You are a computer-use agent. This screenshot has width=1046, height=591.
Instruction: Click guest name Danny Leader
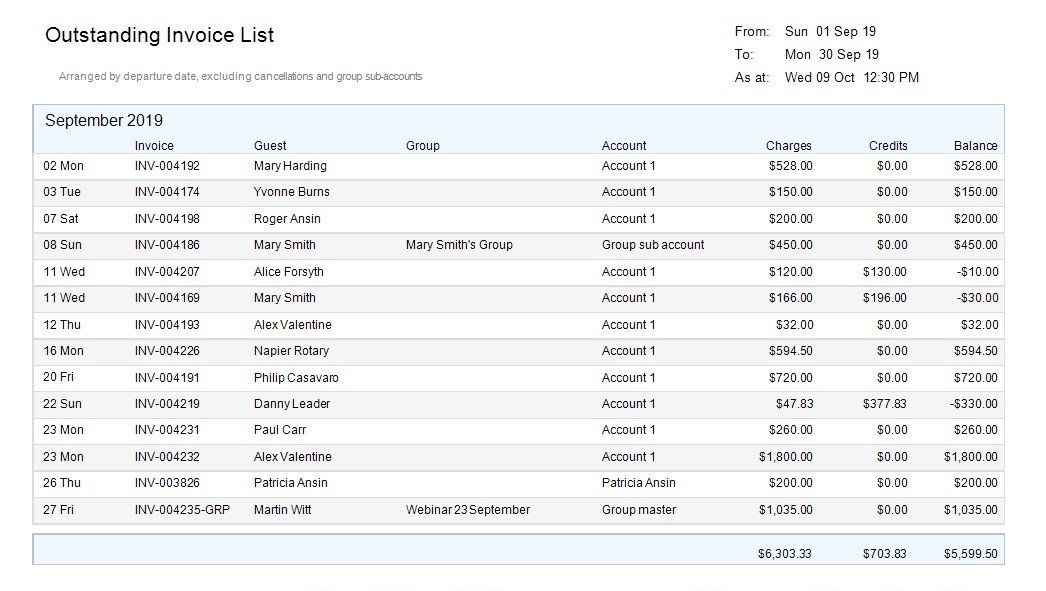[x=292, y=404]
